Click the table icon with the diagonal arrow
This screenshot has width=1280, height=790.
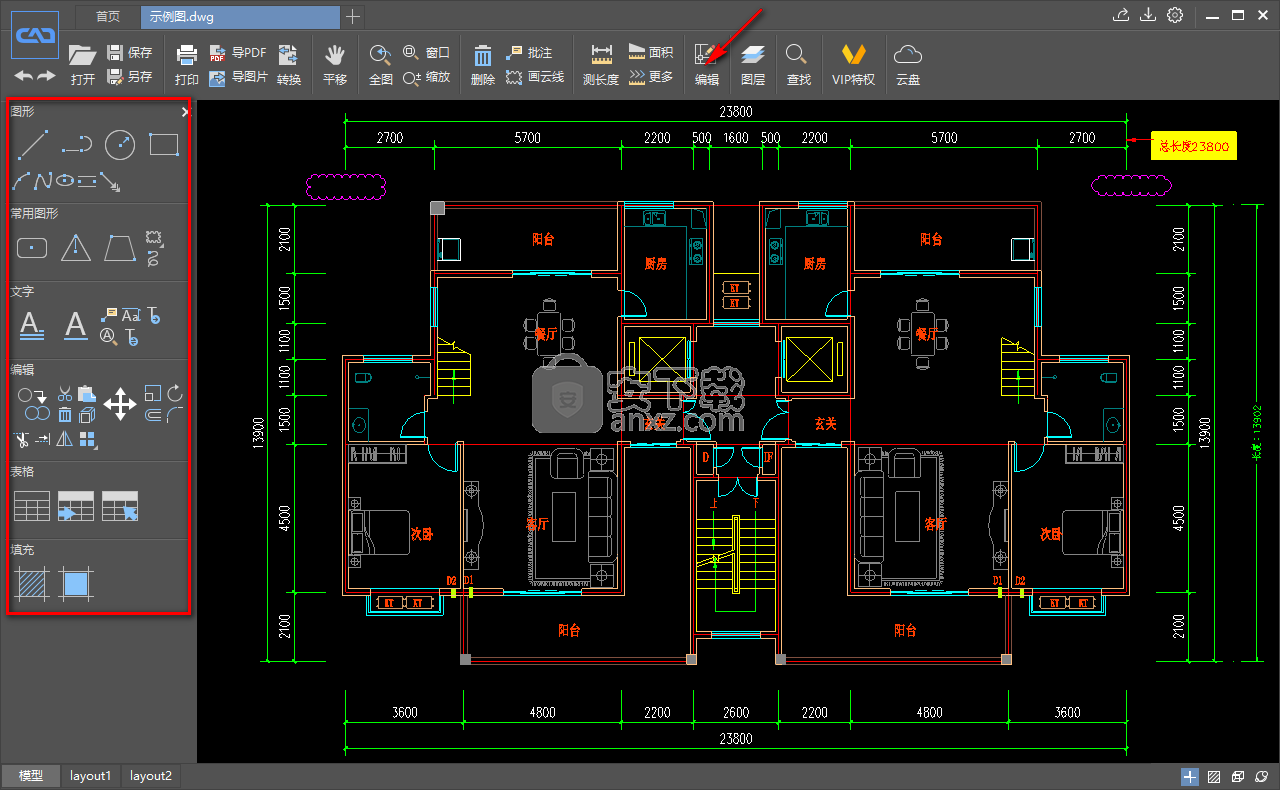pyautogui.click(x=120, y=505)
